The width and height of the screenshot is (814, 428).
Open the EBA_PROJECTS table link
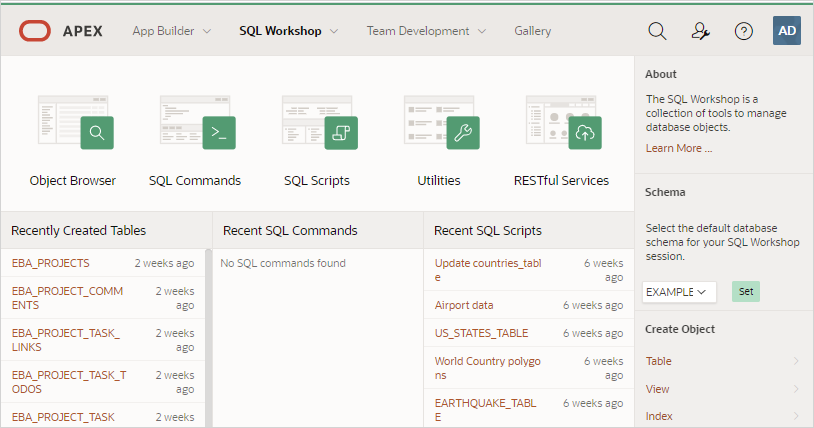coord(50,263)
